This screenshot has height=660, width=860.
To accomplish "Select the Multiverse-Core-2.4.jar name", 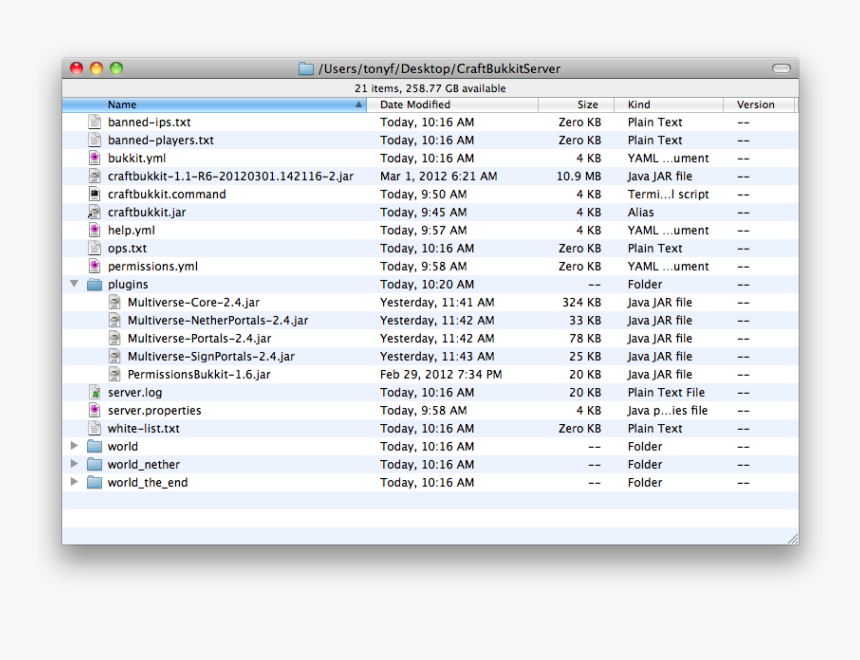I will pos(194,302).
